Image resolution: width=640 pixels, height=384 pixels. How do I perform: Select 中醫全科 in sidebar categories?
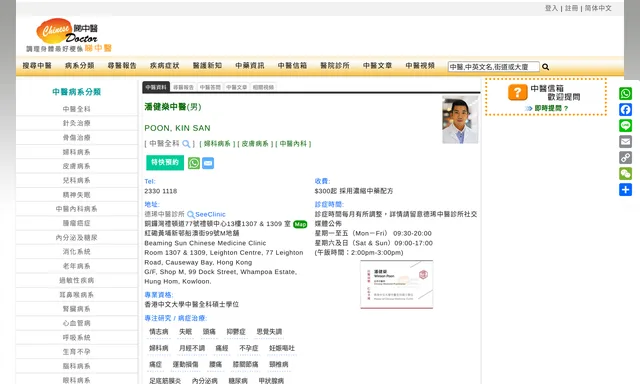[x=77, y=109]
